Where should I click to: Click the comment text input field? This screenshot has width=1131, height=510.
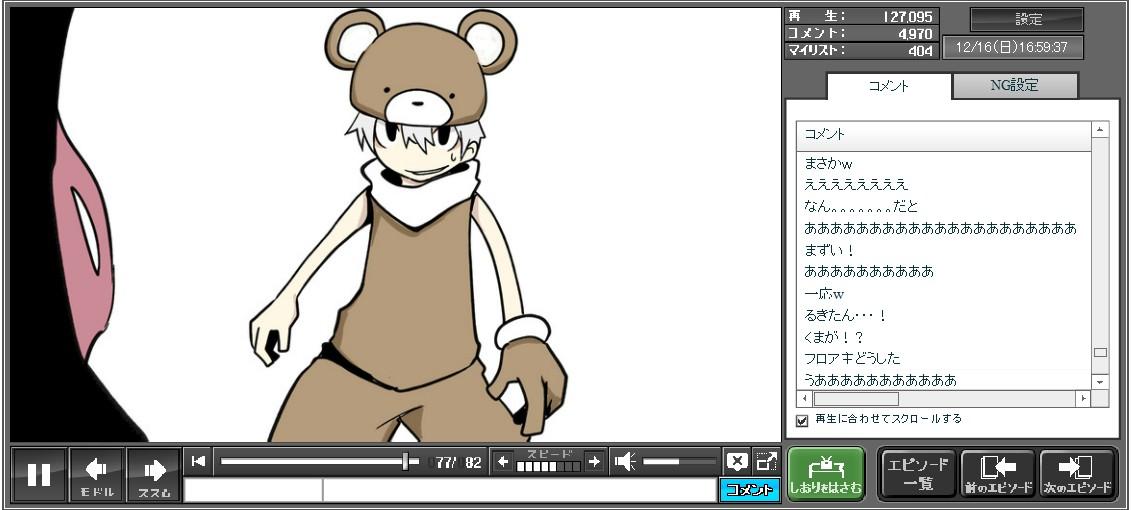click(518, 490)
